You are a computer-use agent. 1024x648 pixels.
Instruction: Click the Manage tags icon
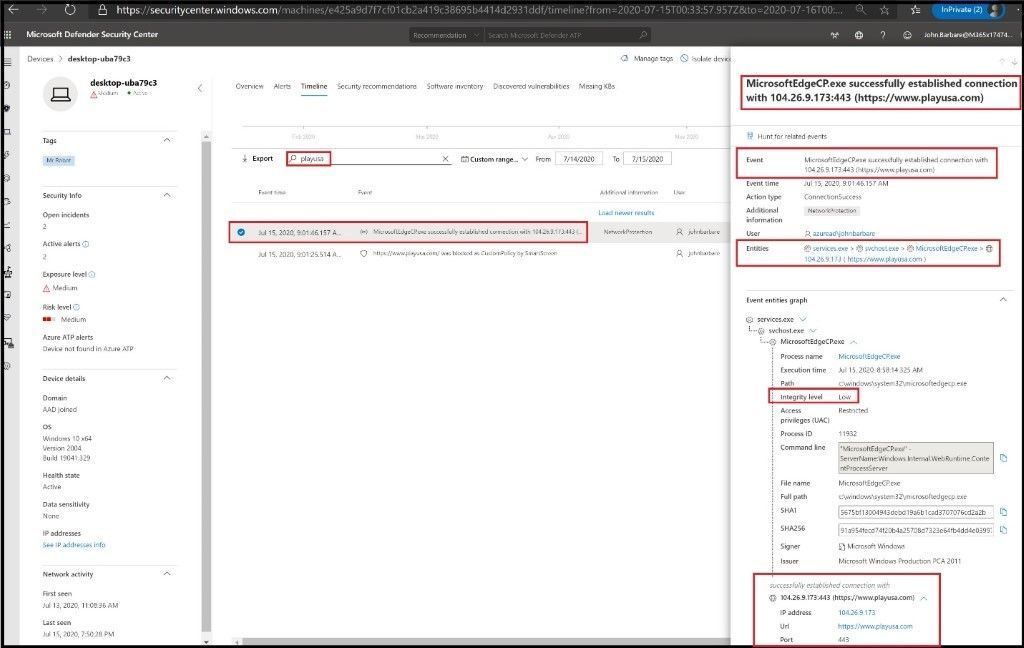click(x=624, y=58)
